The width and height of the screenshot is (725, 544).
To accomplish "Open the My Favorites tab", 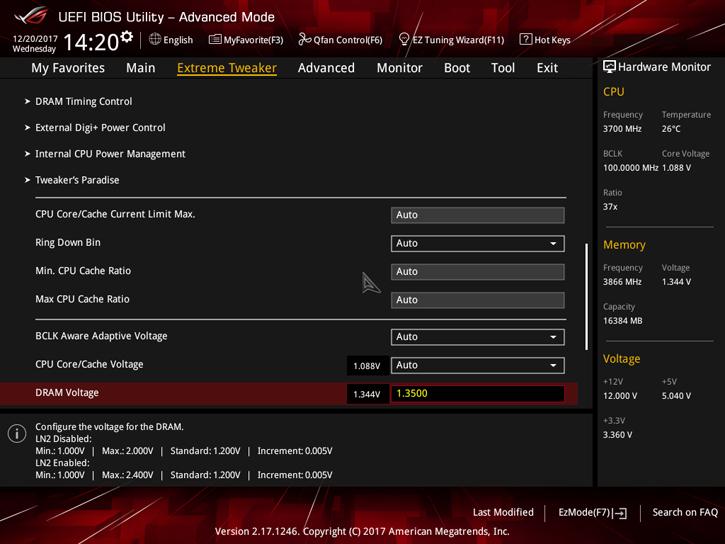I will pos(68,68).
